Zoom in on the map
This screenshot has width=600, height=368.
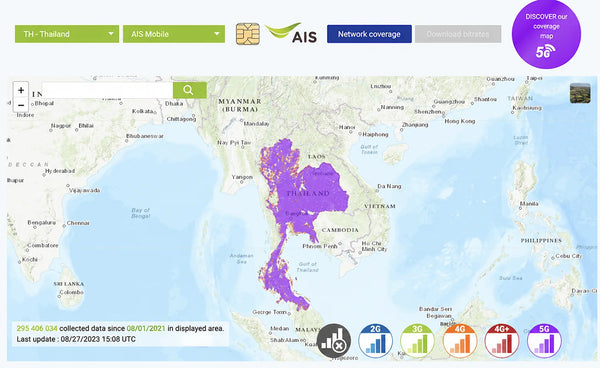coord(21,90)
